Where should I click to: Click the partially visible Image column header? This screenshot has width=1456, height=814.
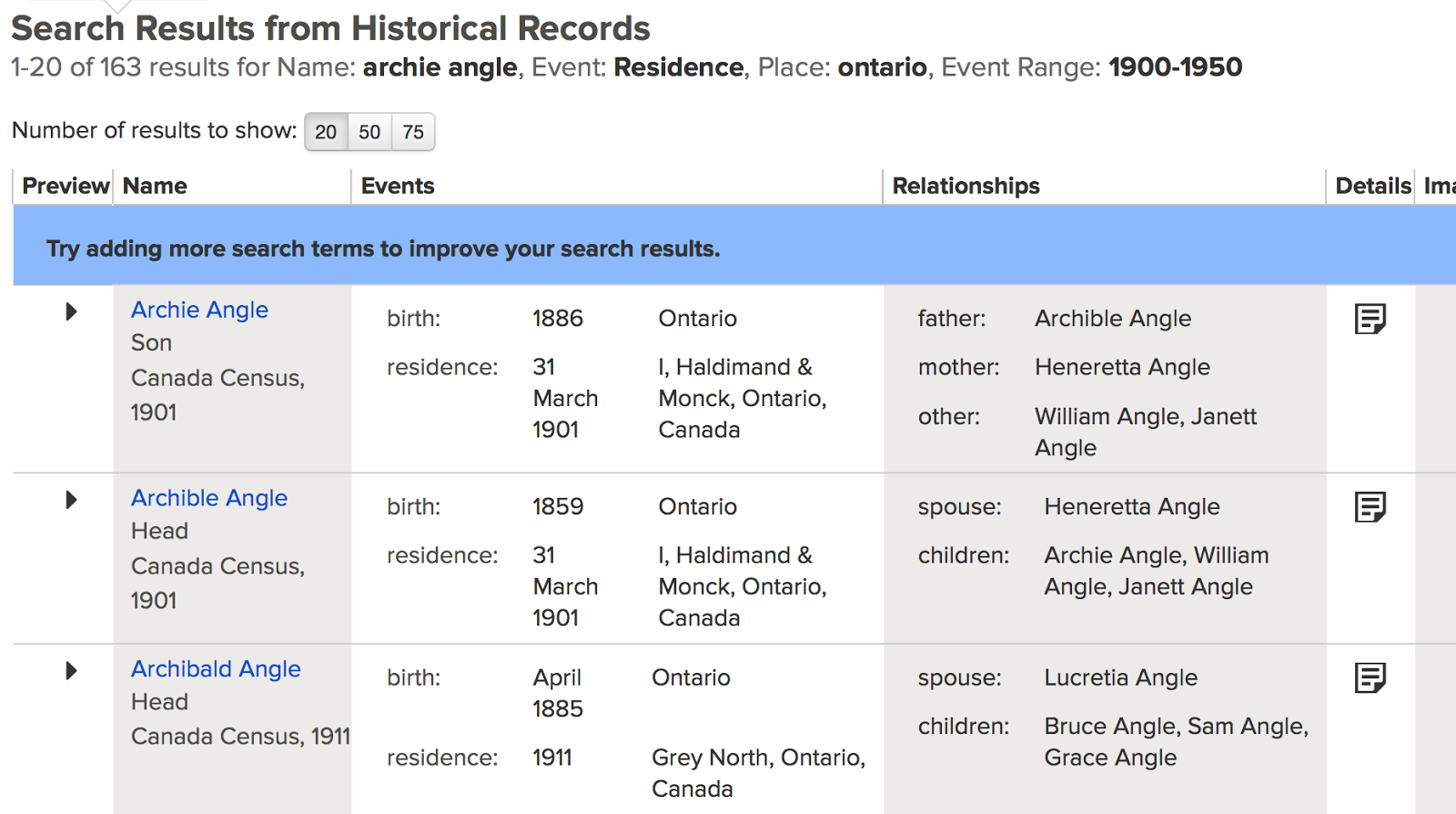click(x=1440, y=186)
